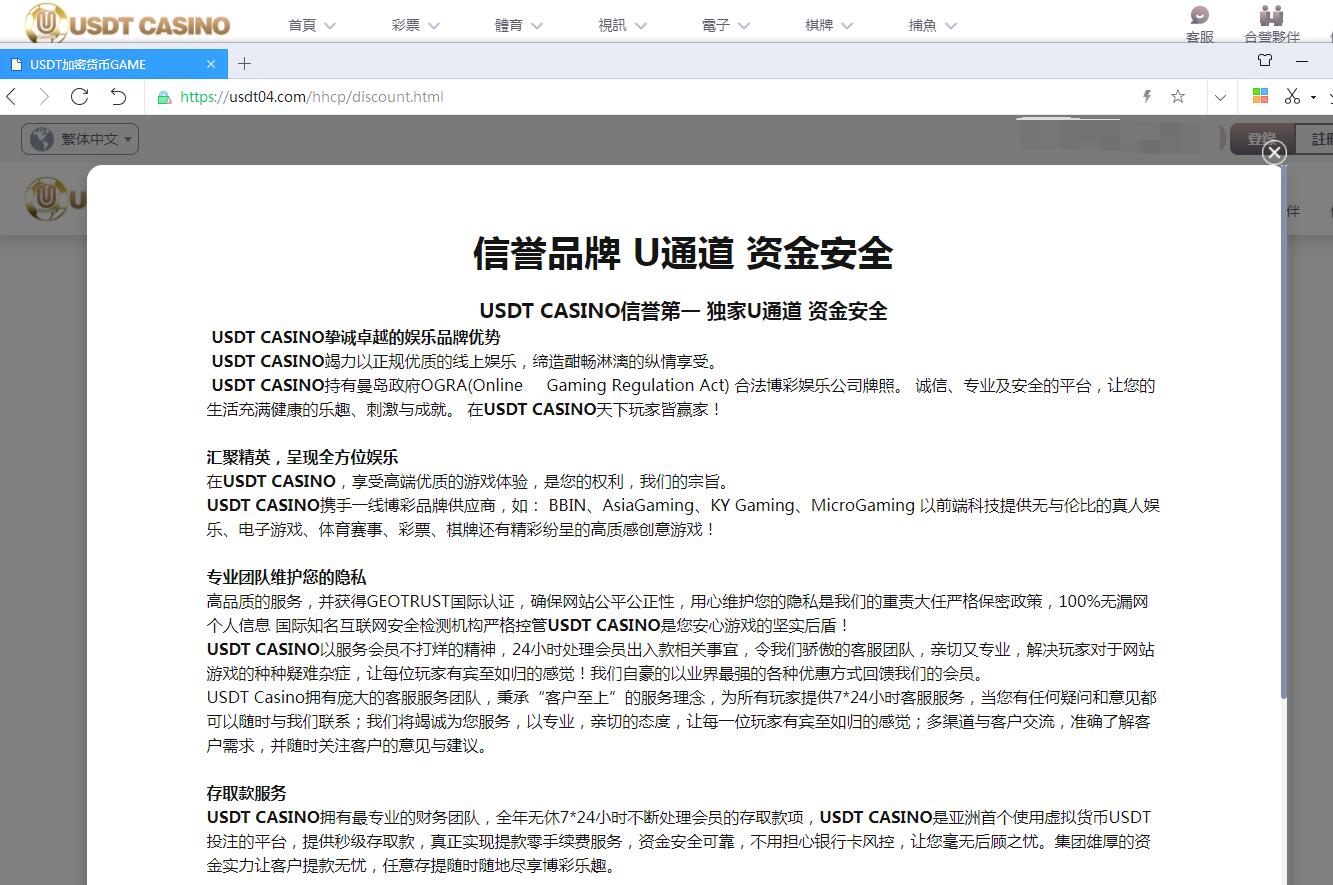Screen dimensions: 1333x885
Task: Click subheading USDT CASINO信誉第一 独家U通道 资金安全
Action: pos(683,311)
